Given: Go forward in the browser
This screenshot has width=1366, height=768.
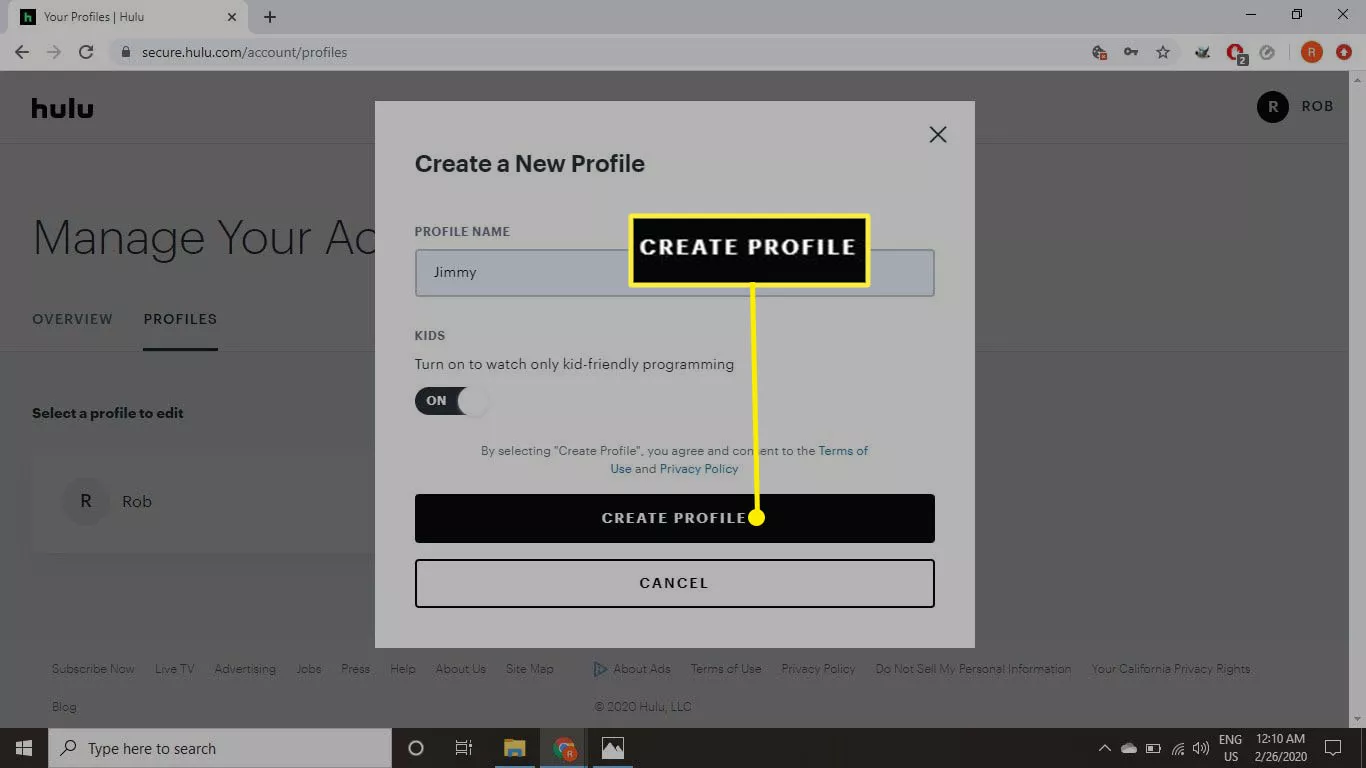Looking at the screenshot, I should point(54,52).
